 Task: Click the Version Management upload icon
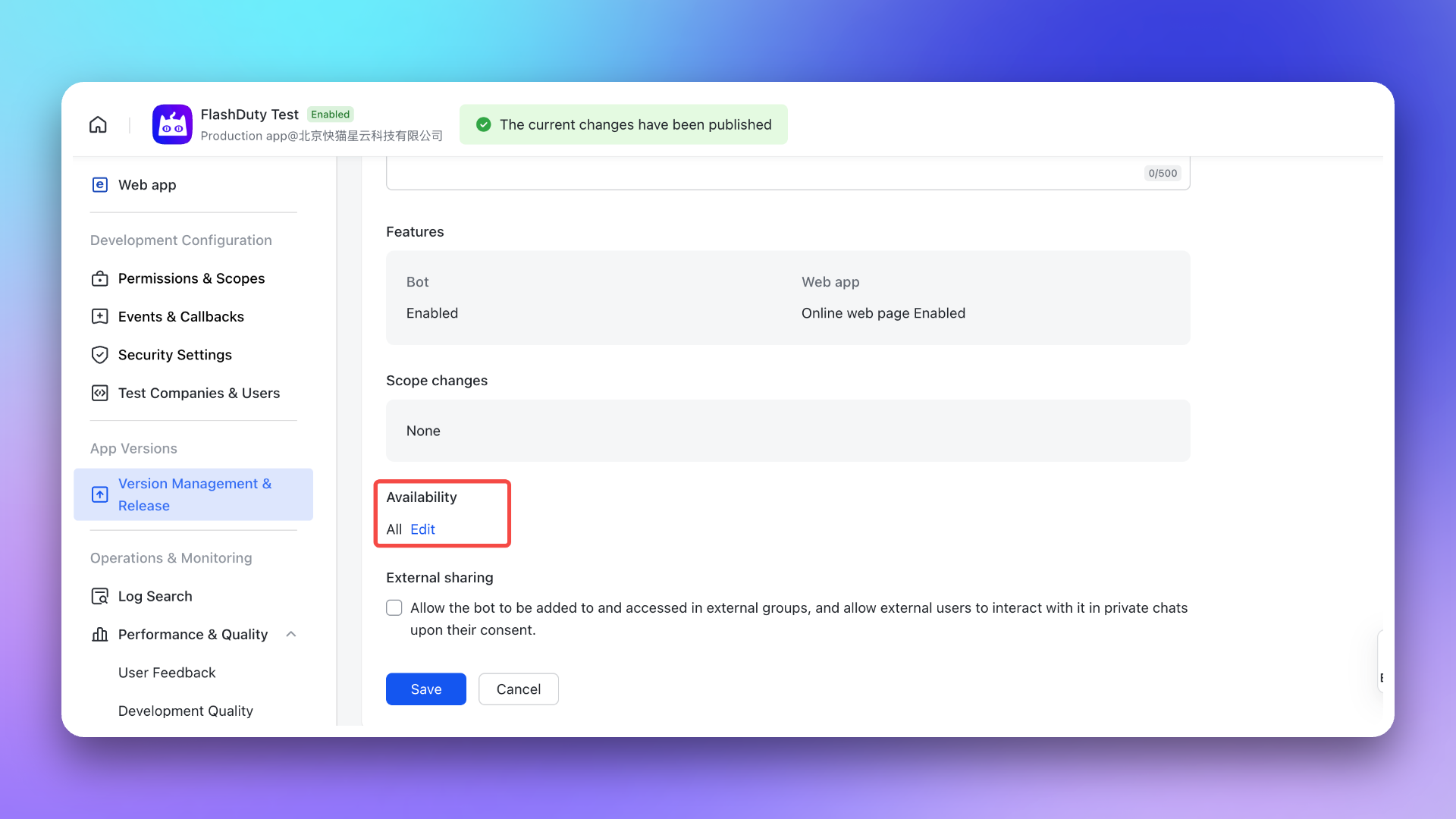click(99, 494)
